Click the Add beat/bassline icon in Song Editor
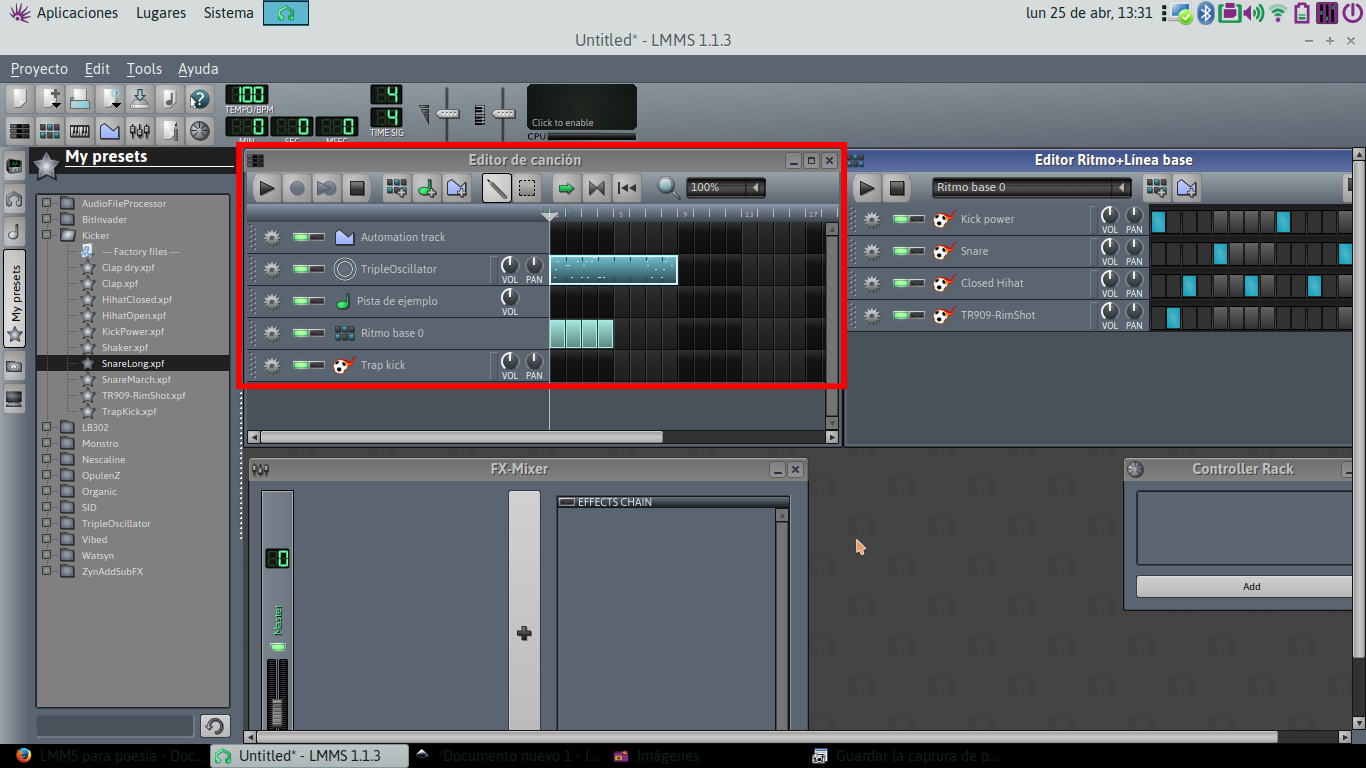The height and width of the screenshot is (768, 1366). [x=396, y=188]
